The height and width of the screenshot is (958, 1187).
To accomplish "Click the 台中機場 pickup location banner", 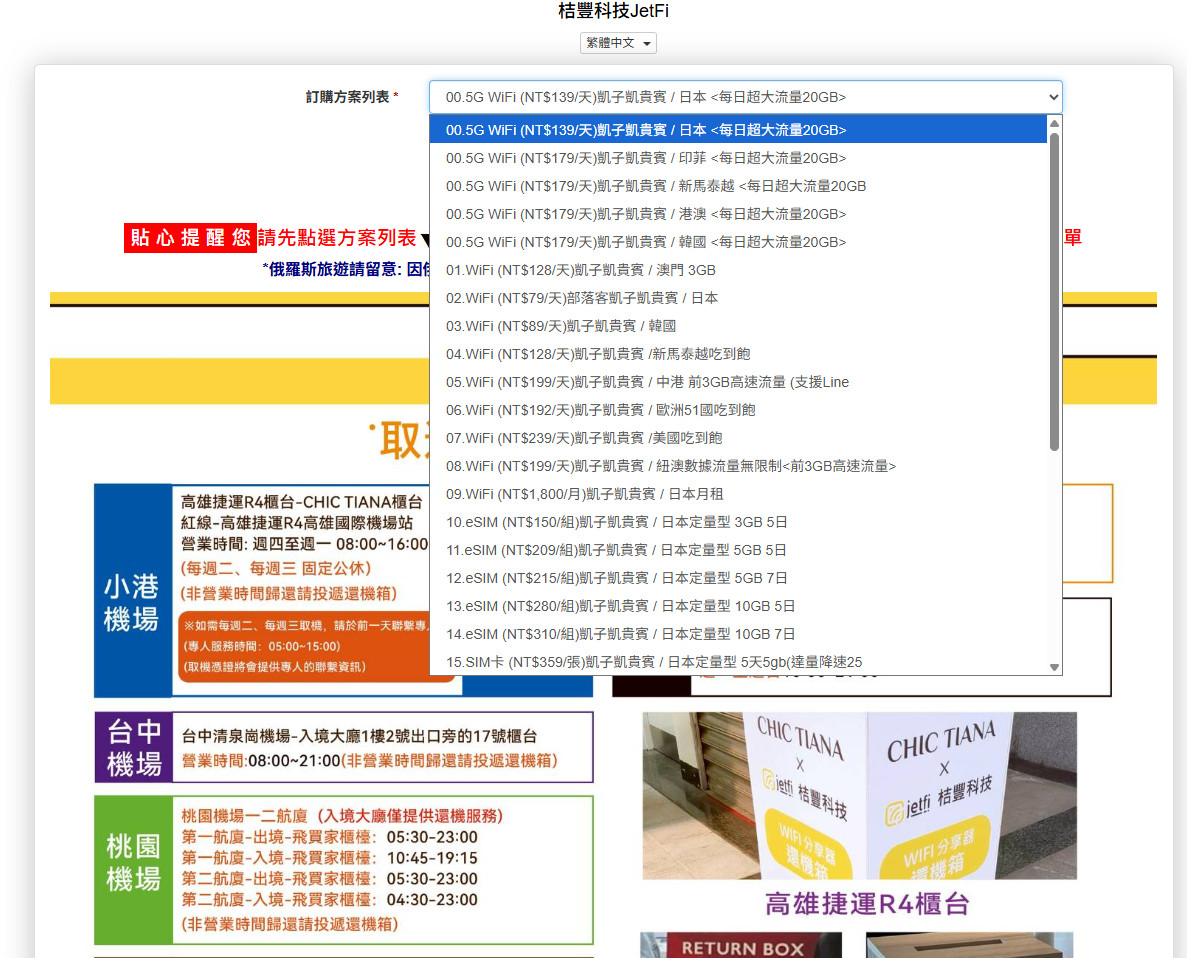I will tap(343, 747).
